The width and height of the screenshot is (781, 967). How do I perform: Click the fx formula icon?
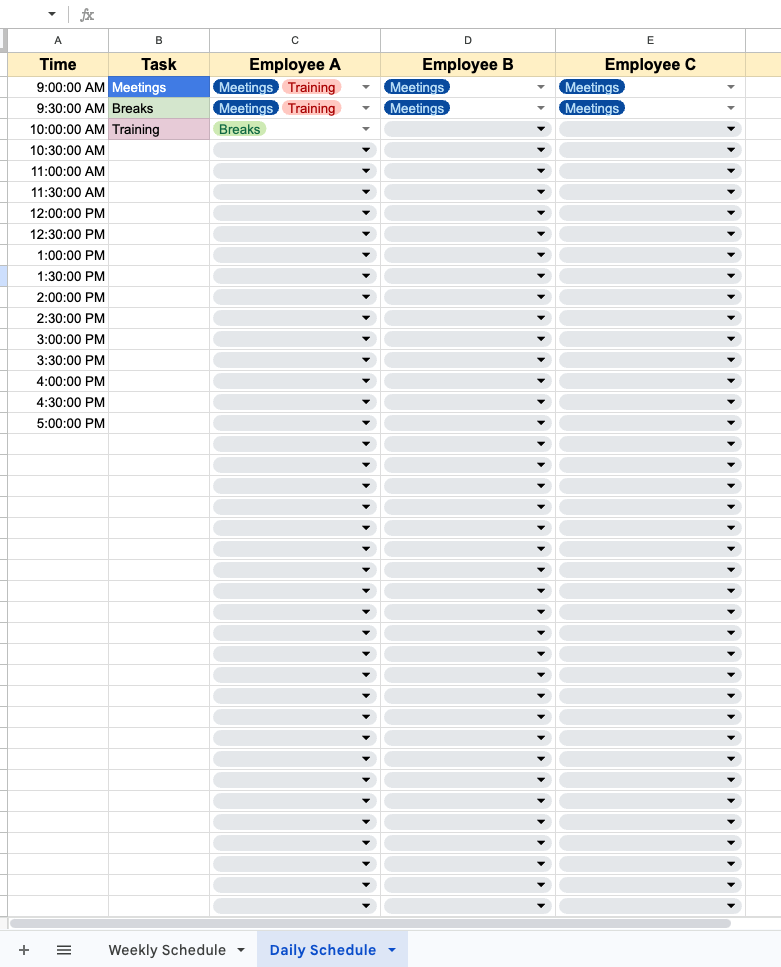[x=87, y=15]
